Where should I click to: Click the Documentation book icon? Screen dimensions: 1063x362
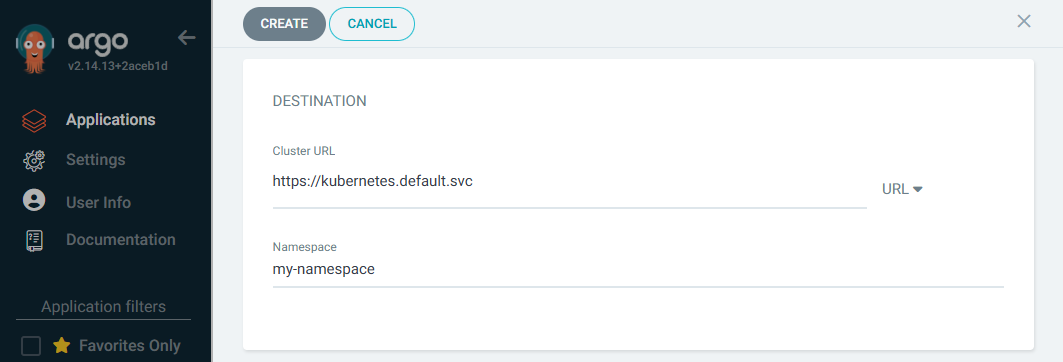tap(34, 241)
